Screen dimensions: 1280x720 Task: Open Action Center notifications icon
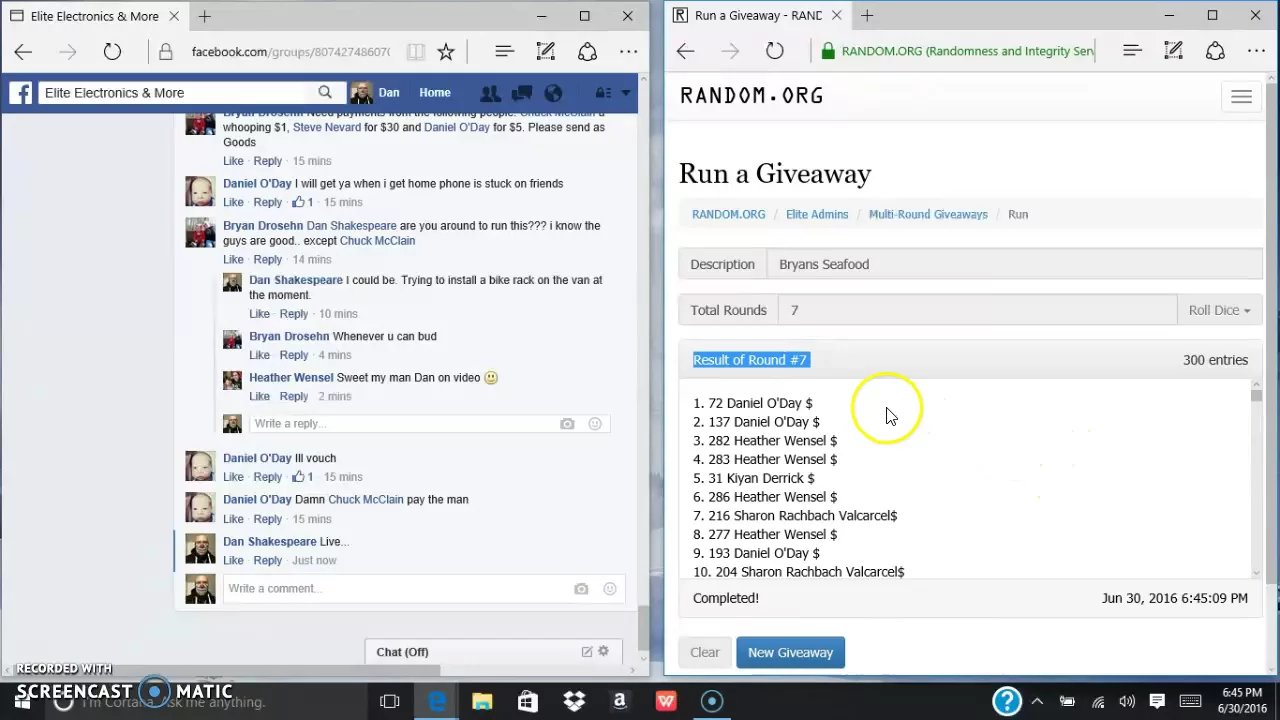pos(1157,701)
